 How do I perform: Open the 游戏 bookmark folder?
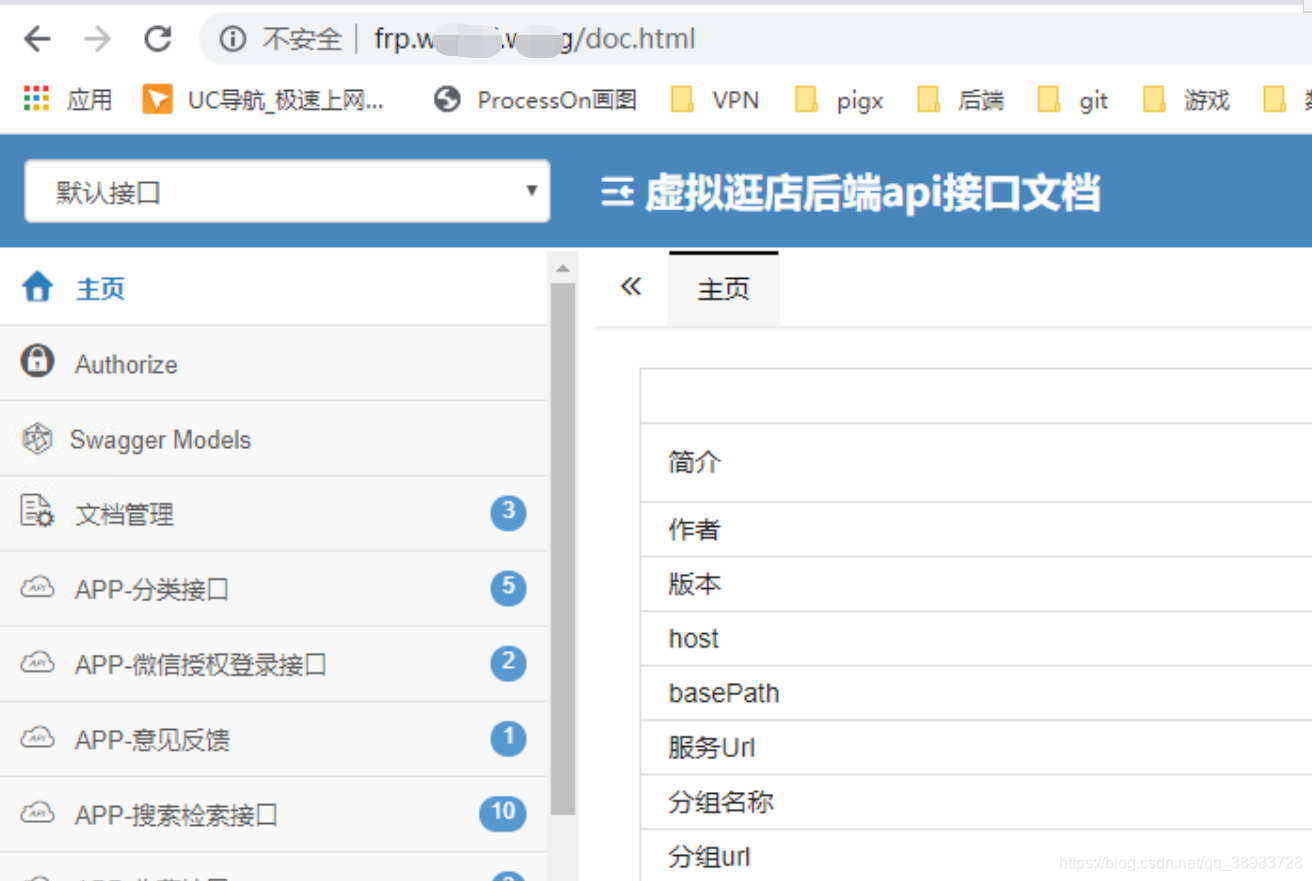click(1187, 99)
